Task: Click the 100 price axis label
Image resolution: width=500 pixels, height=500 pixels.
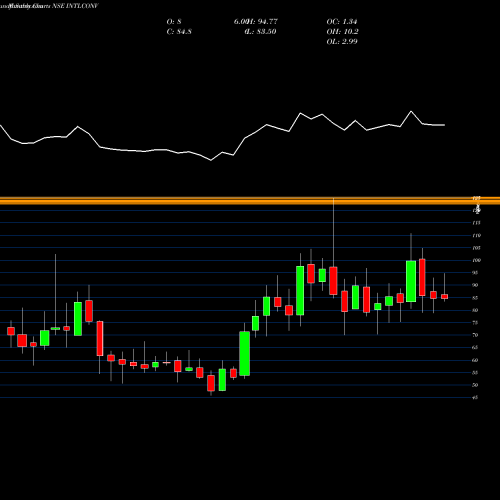Action: pyautogui.click(x=476, y=260)
